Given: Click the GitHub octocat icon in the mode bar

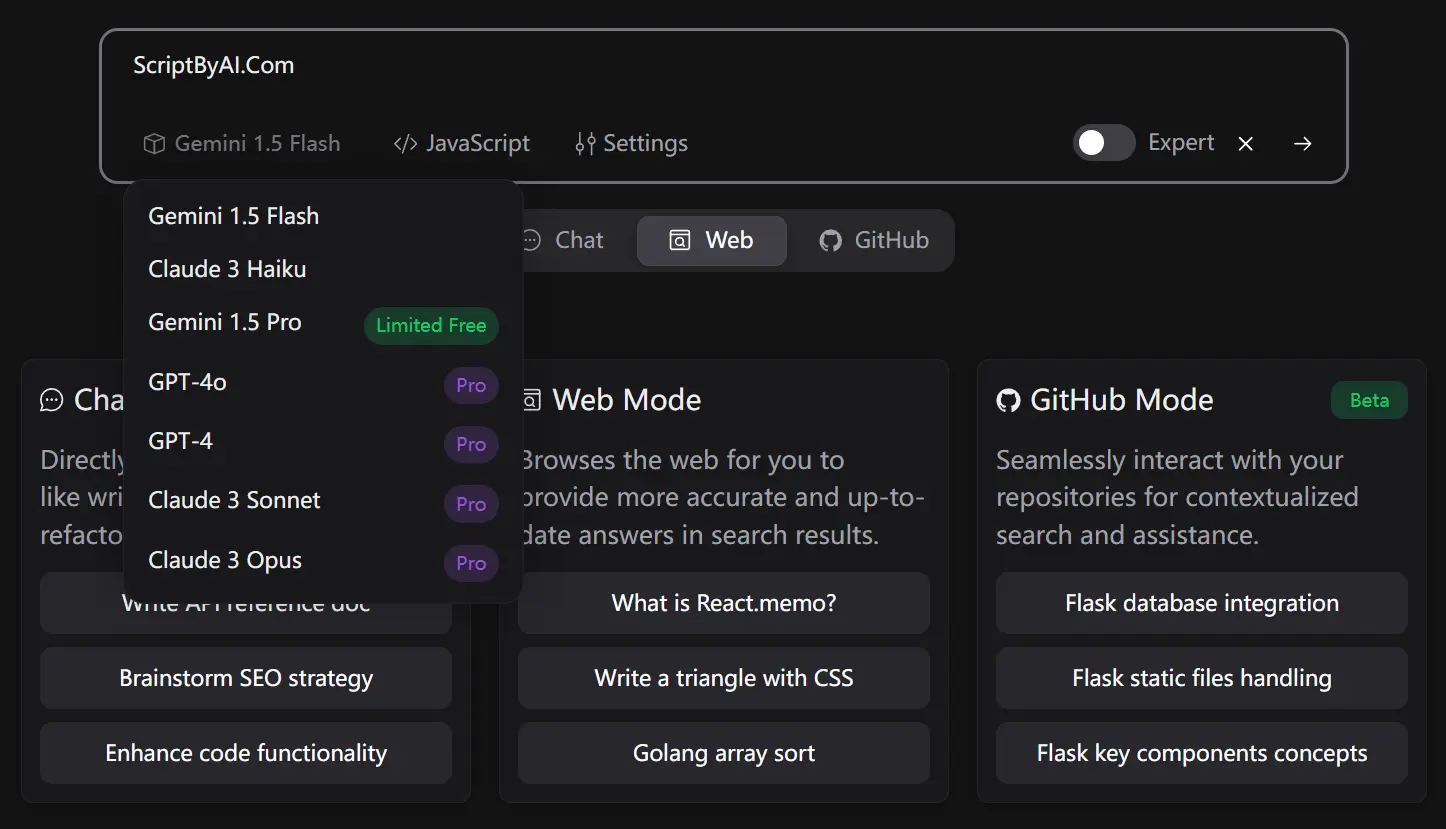Looking at the screenshot, I should pyautogui.click(x=830, y=240).
